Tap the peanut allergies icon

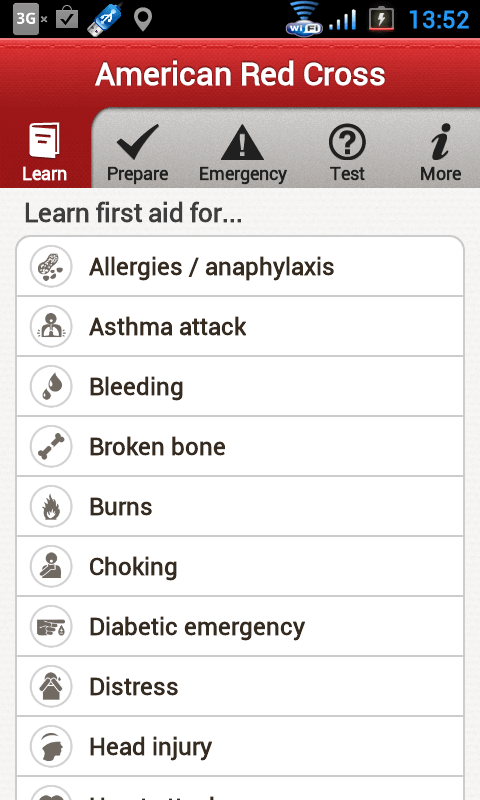(x=51, y=266)
